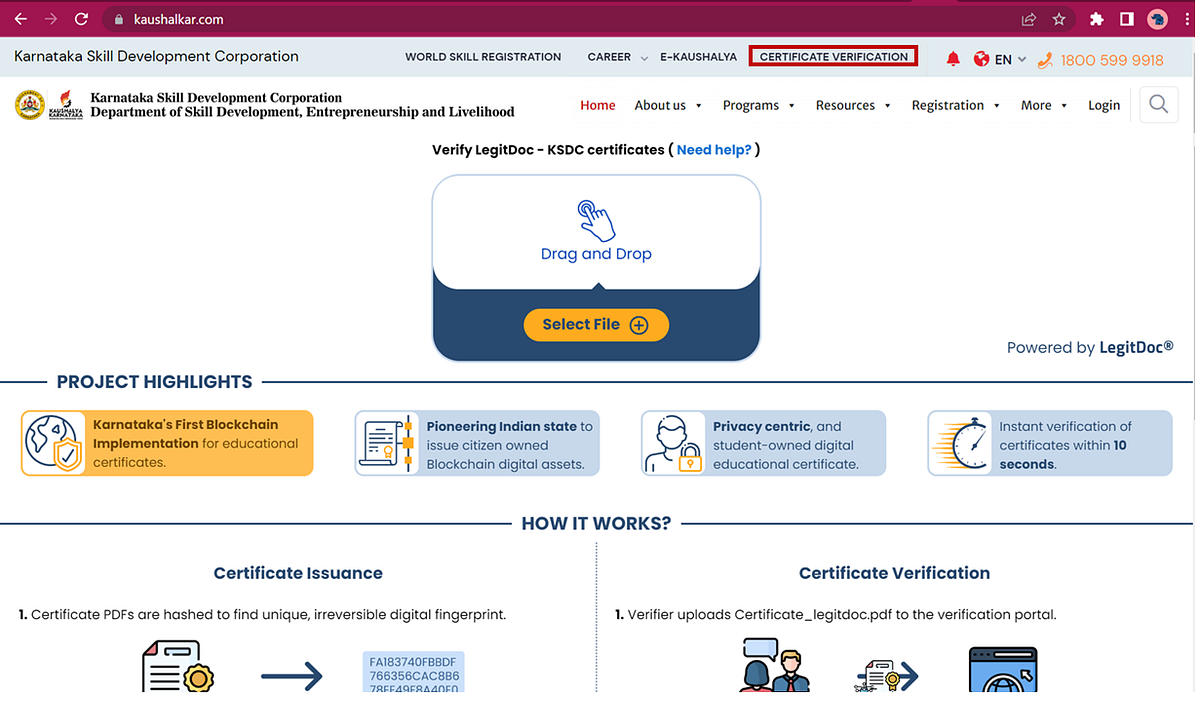This screenshot has width=1200, height=702.
Task: Select the Home menu item
Action: 597,104
